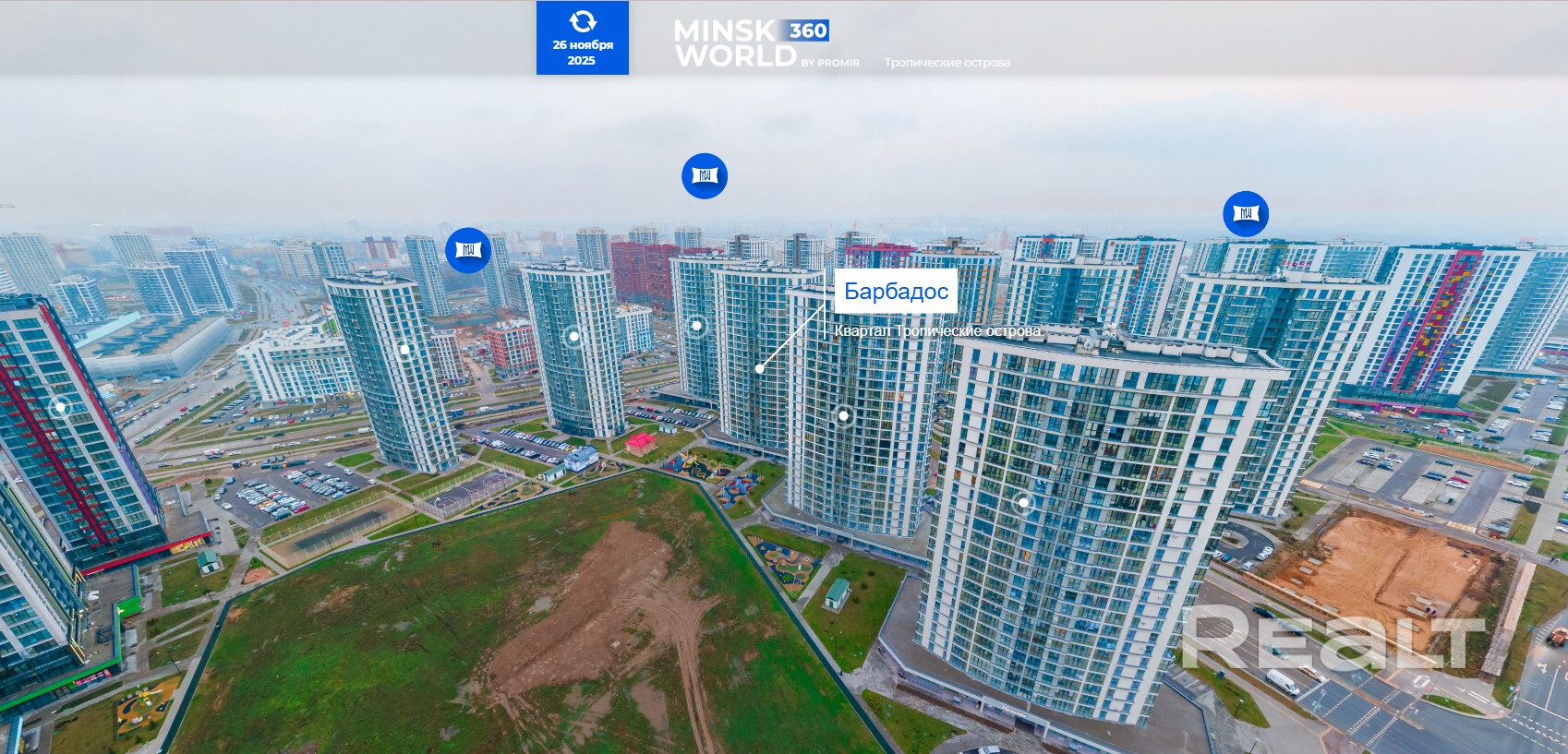The width and height of the screenshot is (1568, 754).
Task: Click the highest MW marker in the sky
Action: tap(705, 175)
